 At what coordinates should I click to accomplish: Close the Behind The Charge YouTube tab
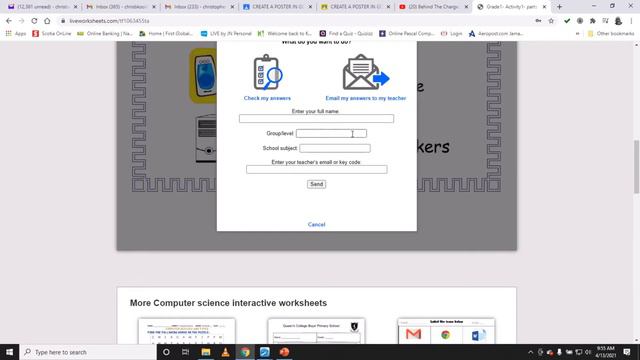pos(466,7)
